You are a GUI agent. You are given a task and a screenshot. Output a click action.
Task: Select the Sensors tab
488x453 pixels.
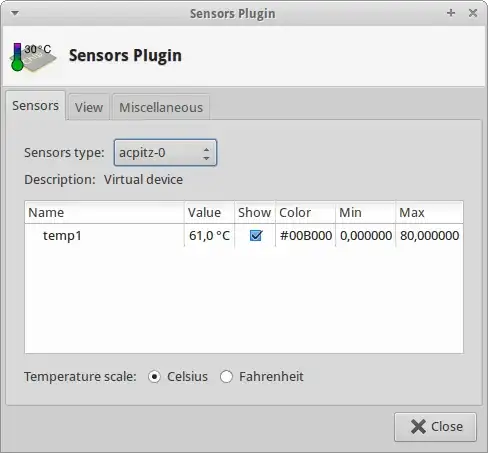[35, 106]
